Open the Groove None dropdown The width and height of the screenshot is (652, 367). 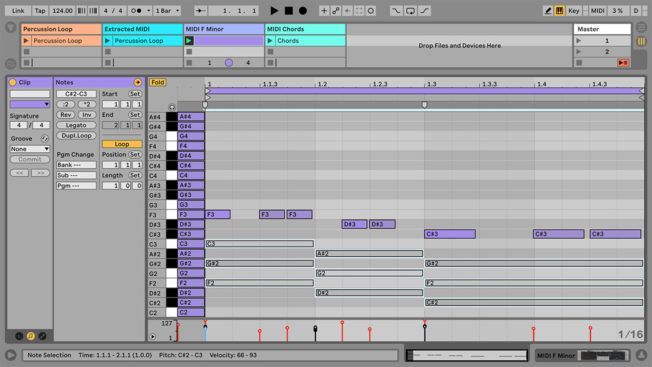coord(30,149)
